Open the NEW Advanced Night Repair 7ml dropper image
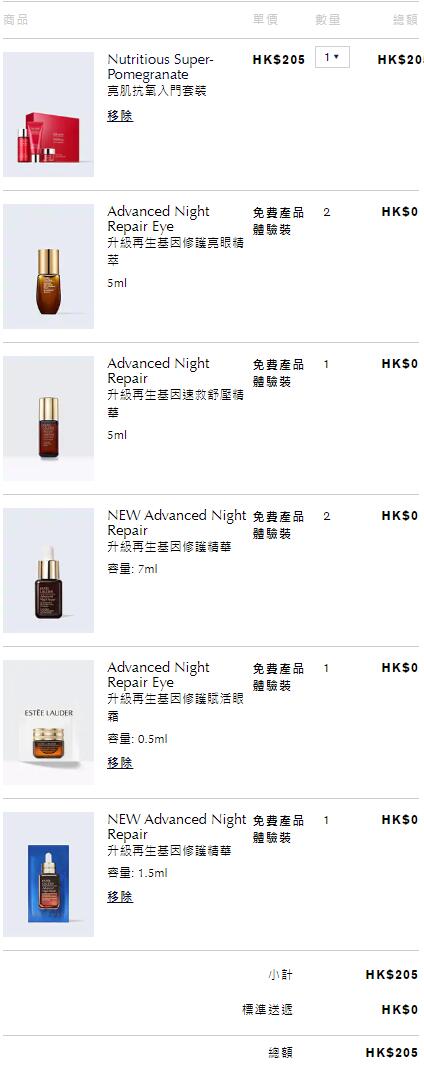 (48, 571)
